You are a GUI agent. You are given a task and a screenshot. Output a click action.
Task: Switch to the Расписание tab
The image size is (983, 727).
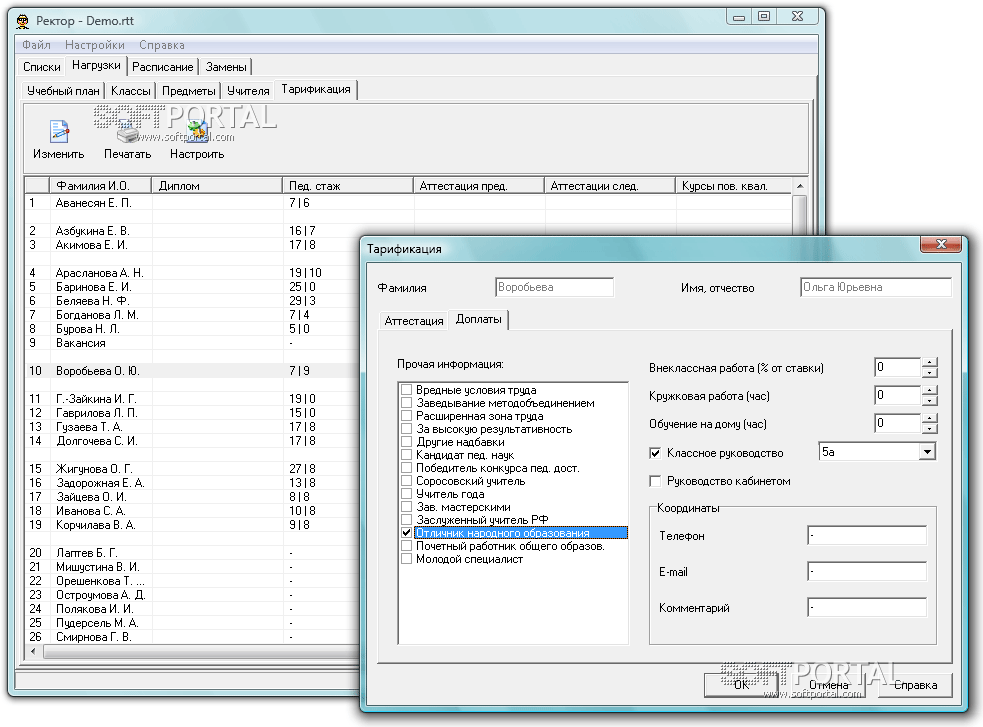162,67
